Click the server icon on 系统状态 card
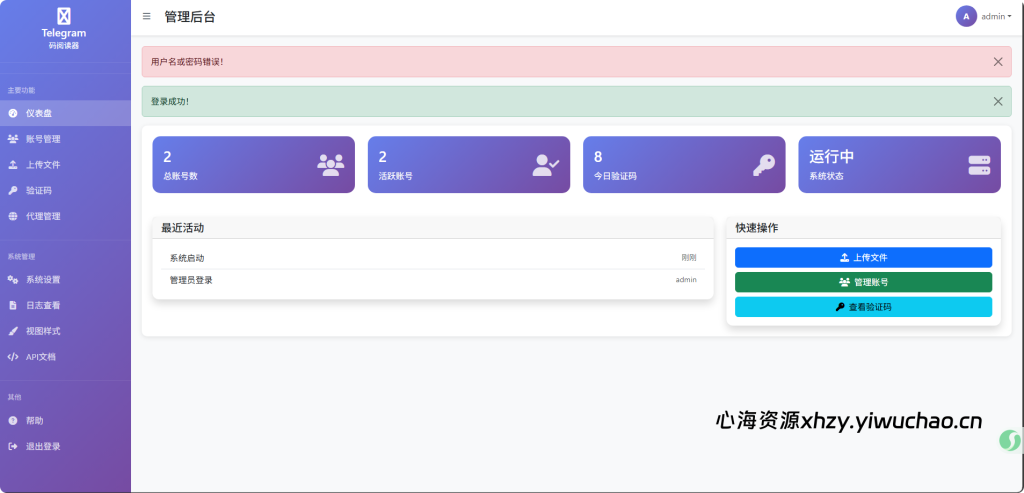 point(978,165)
